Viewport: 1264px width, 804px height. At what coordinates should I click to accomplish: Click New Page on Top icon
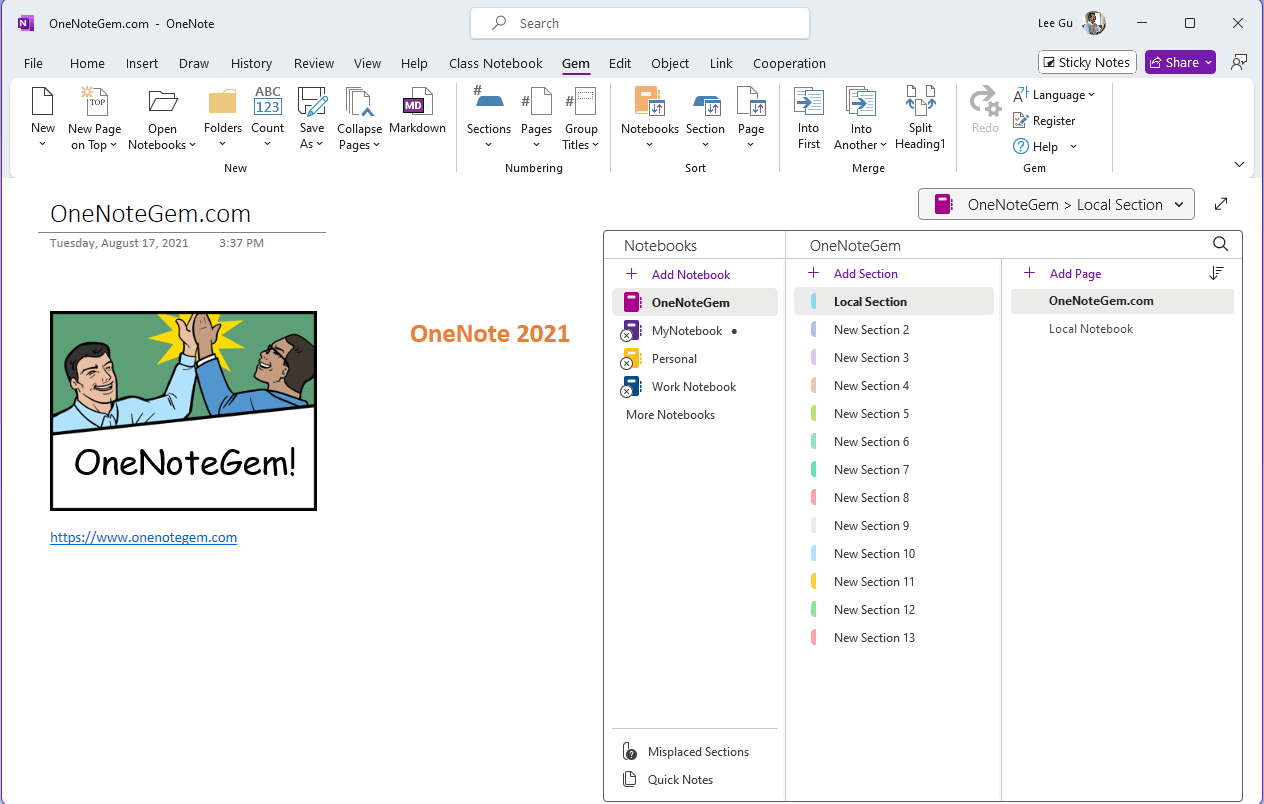point(94,102)
